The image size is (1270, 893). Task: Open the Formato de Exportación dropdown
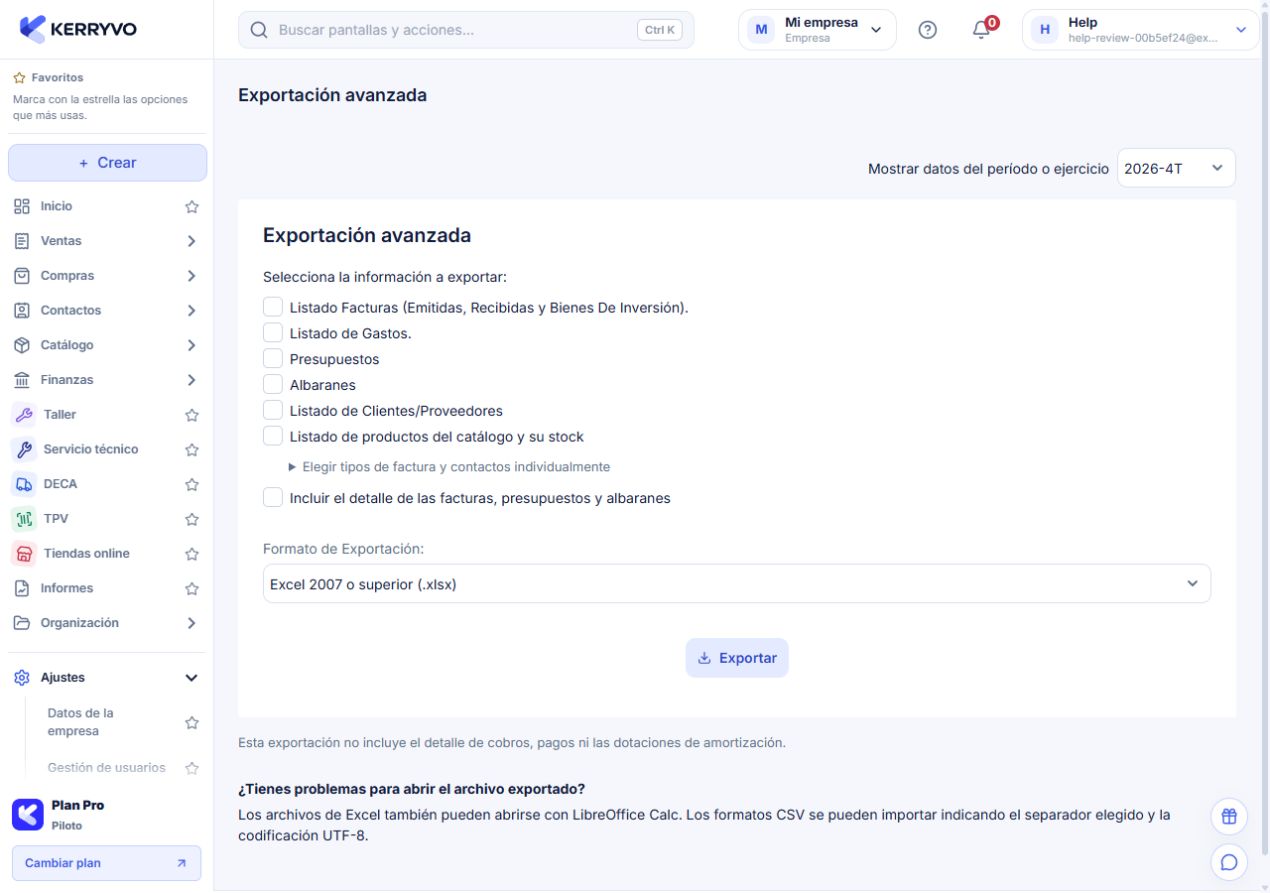click(737, 584)
